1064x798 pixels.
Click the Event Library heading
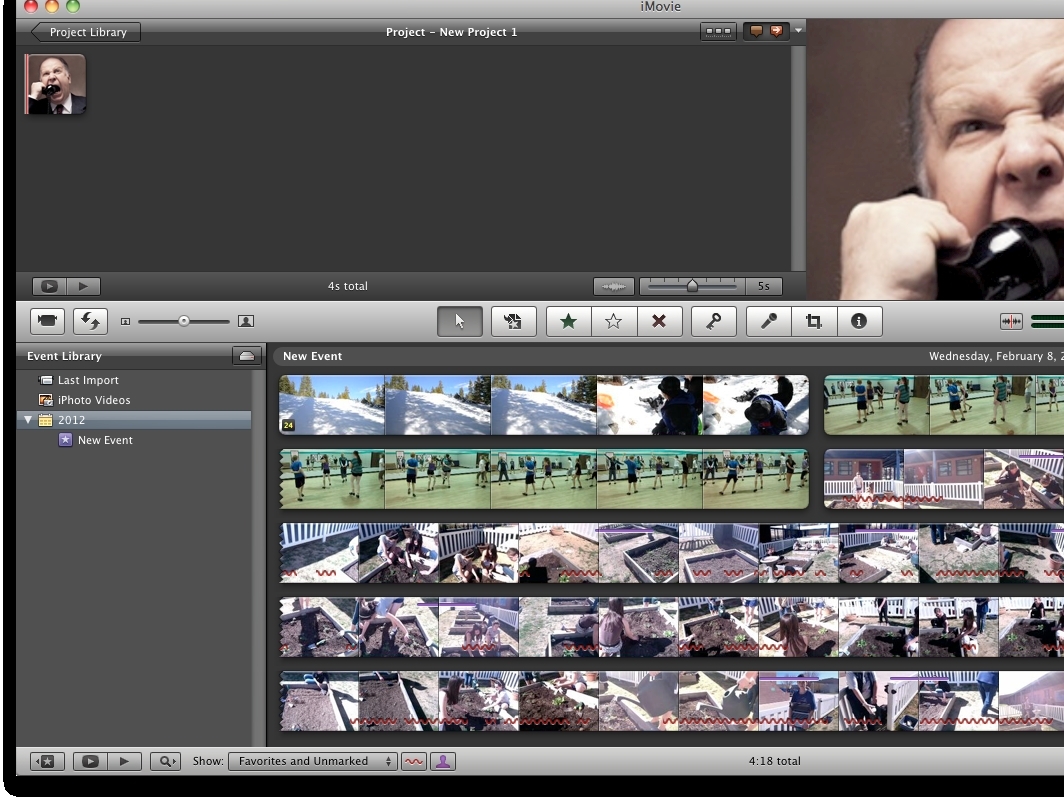point(64,356)
